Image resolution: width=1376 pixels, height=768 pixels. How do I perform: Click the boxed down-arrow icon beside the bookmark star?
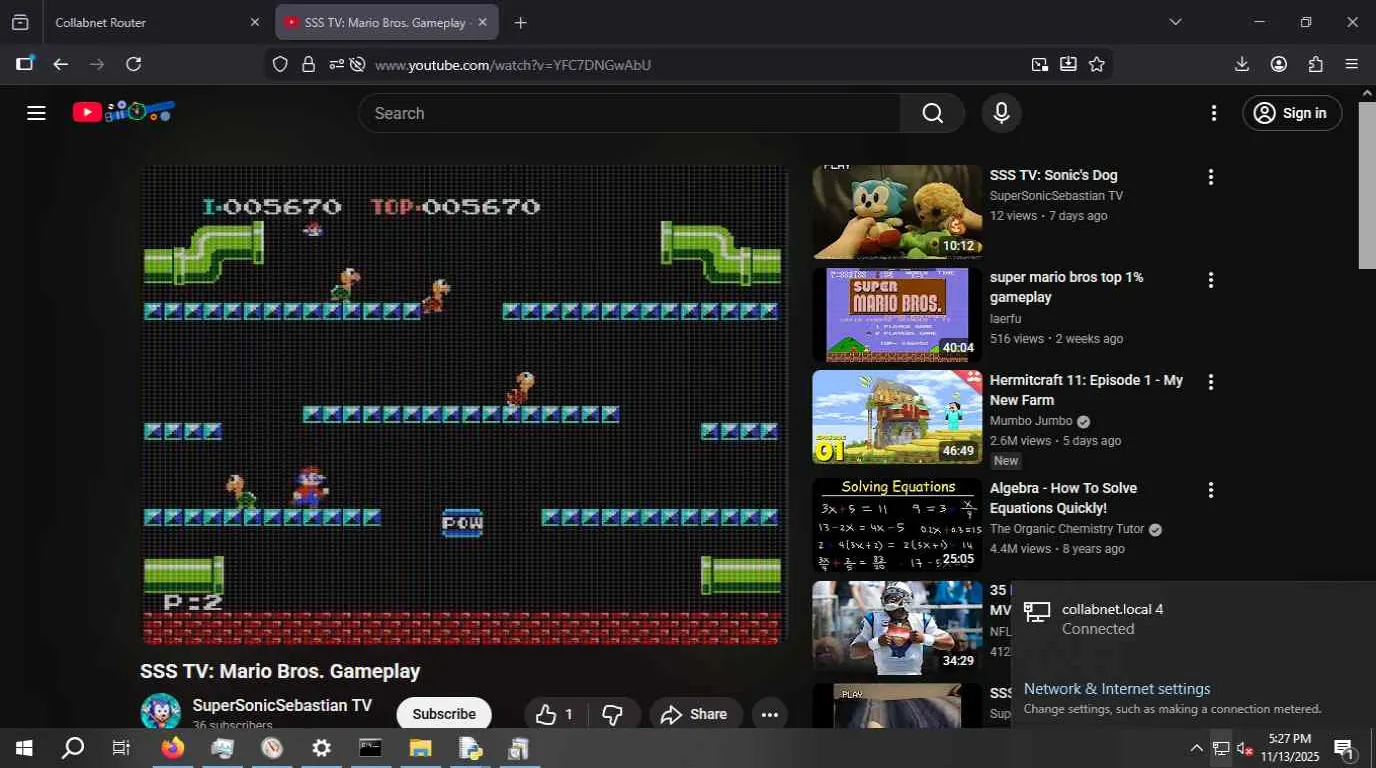click(1068, 64)
